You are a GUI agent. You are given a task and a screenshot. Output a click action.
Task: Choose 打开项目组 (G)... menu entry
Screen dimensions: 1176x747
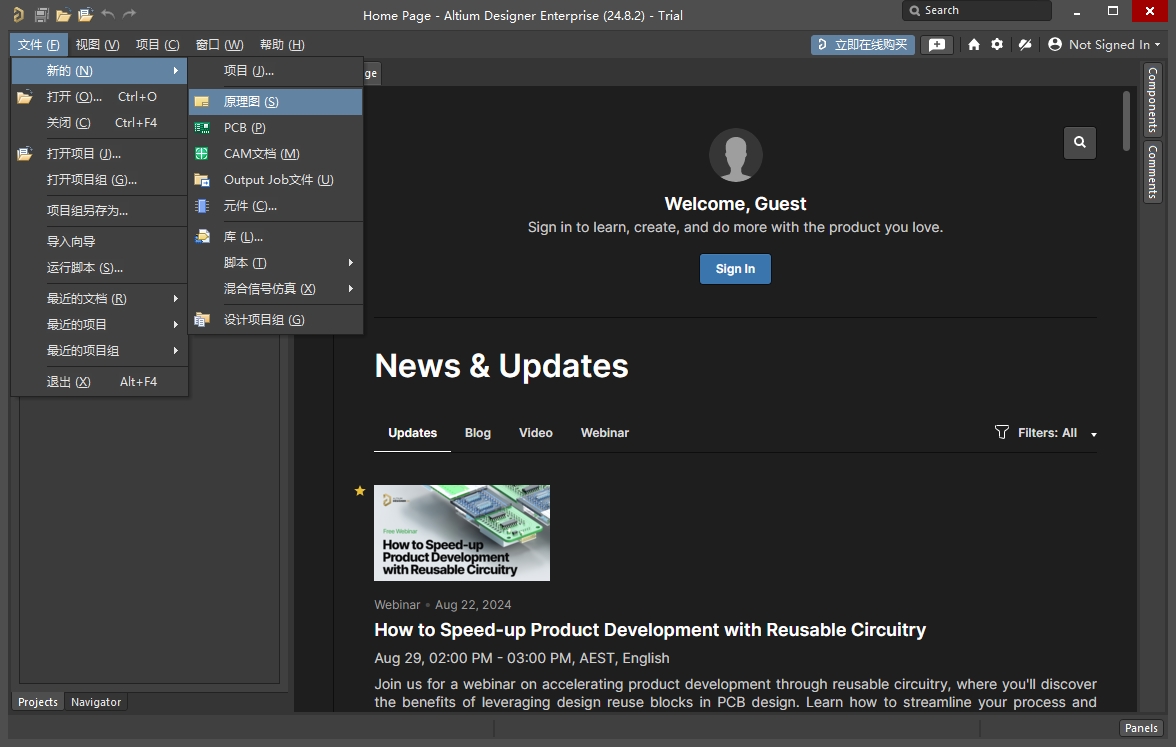pyautogui.click(x=100, y=180)
